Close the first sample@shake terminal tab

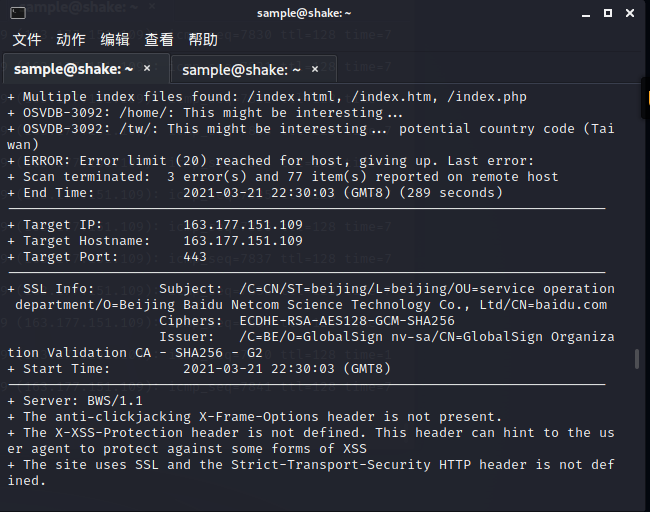coord(147,69)
